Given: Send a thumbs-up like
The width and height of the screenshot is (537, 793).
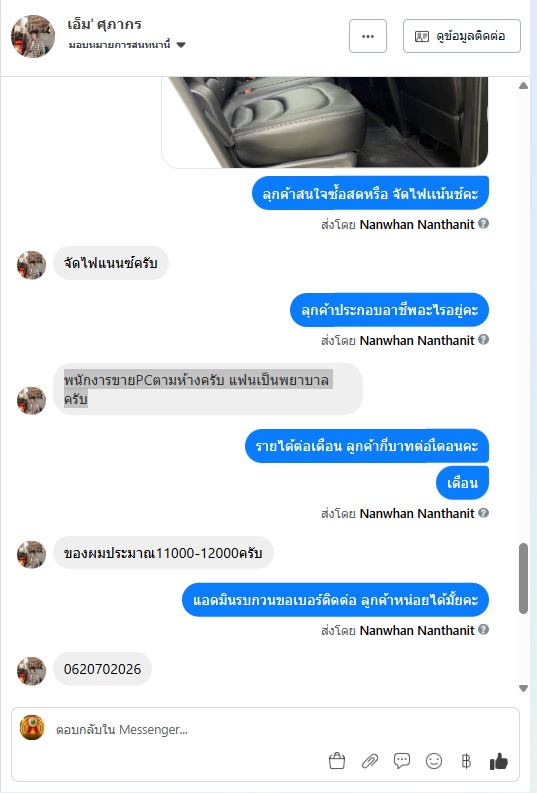Looking at the screenshot, I should [499, 761].
